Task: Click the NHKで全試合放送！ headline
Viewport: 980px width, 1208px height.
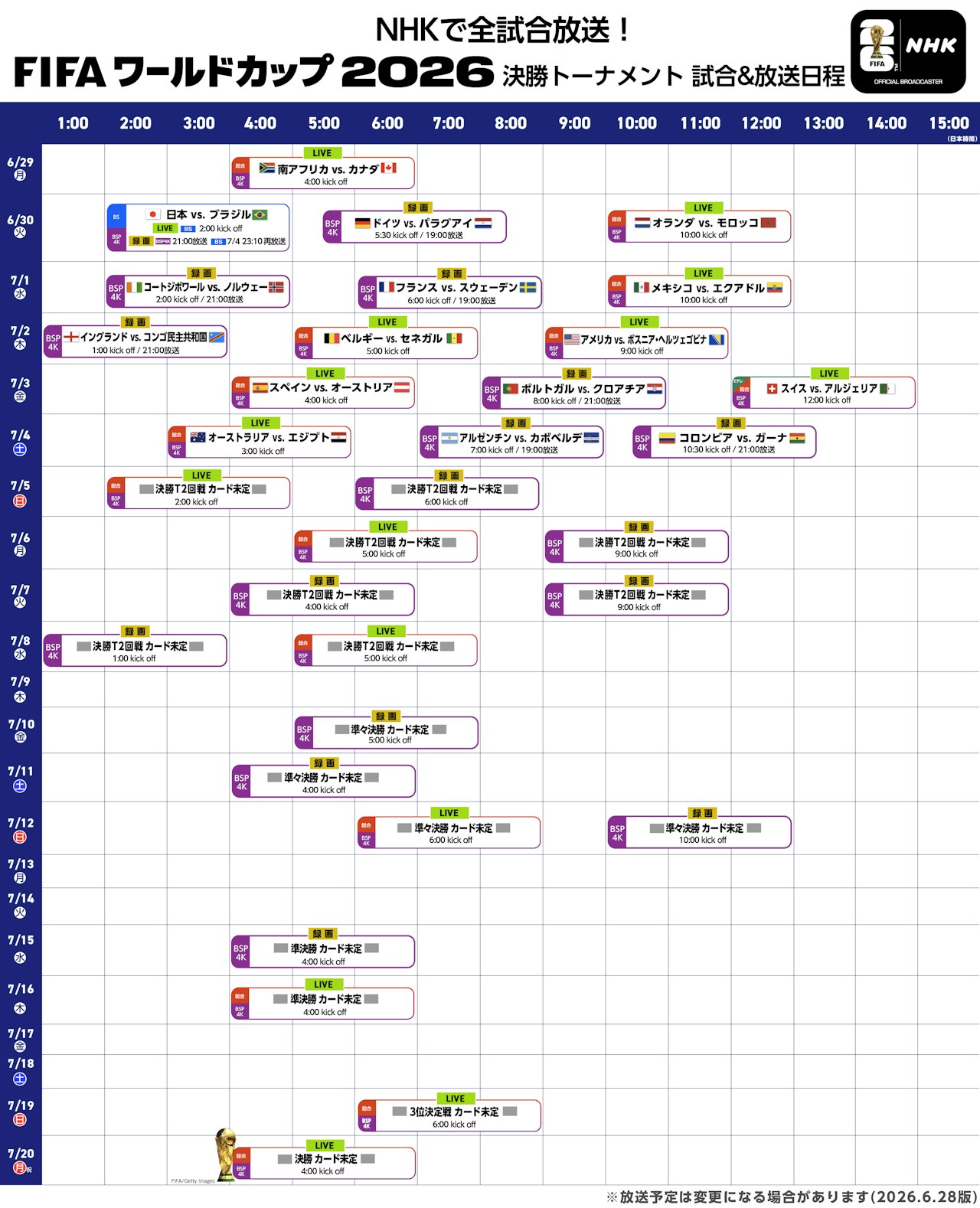Action: [503, 30]
